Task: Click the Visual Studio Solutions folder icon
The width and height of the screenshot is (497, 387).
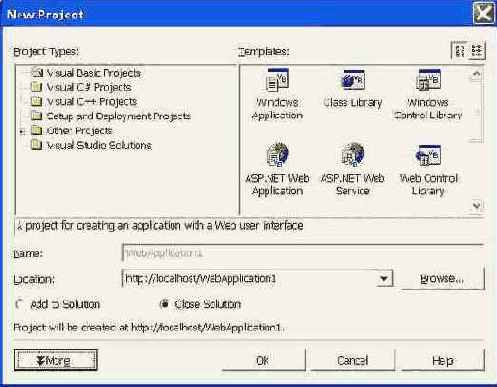Action: click(36, 145)
